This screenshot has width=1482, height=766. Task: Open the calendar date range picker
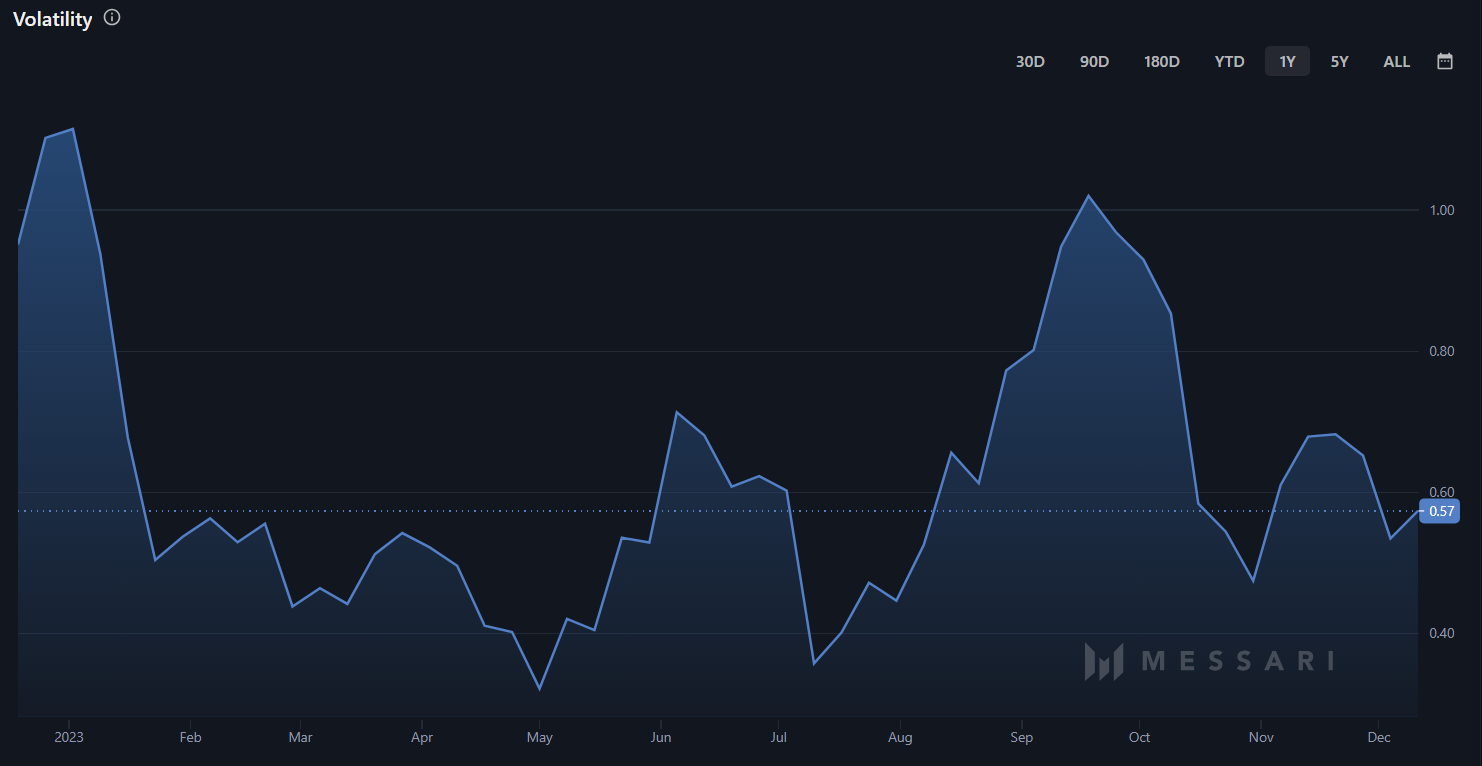(x=1445, y=61)
